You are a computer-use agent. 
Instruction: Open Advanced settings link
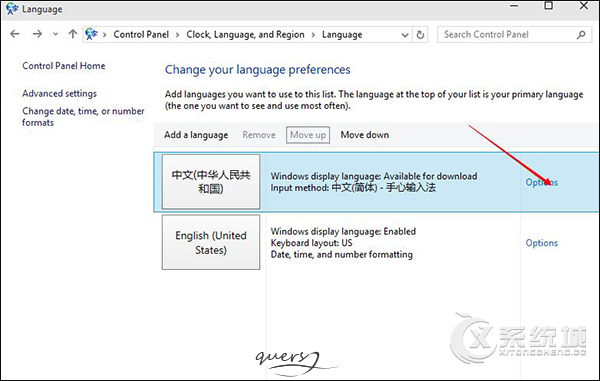point(59,93)
